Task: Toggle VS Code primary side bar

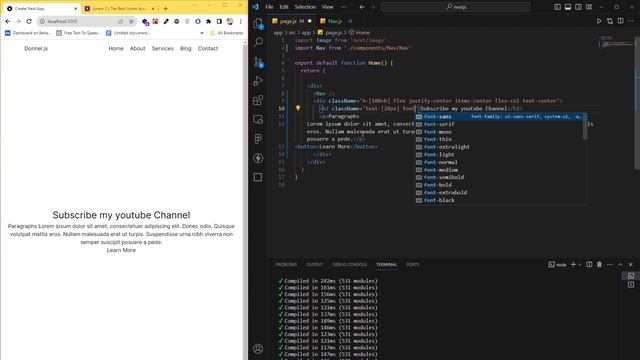Action: click(558, 7)
